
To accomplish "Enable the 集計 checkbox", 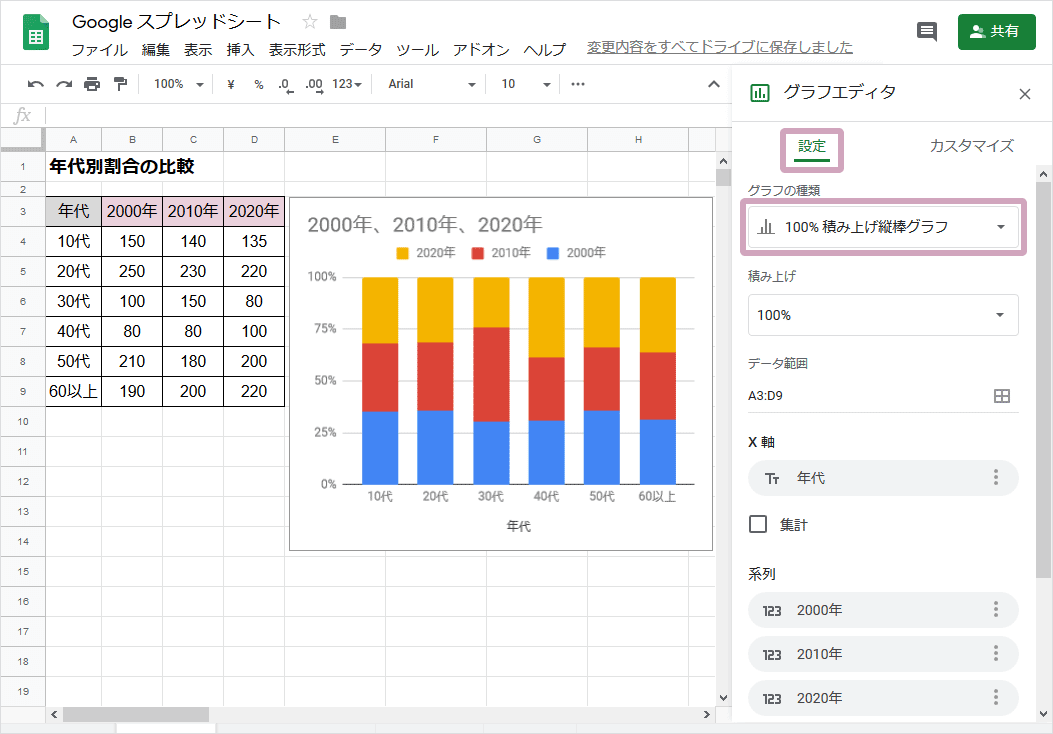I will (758, 524).
